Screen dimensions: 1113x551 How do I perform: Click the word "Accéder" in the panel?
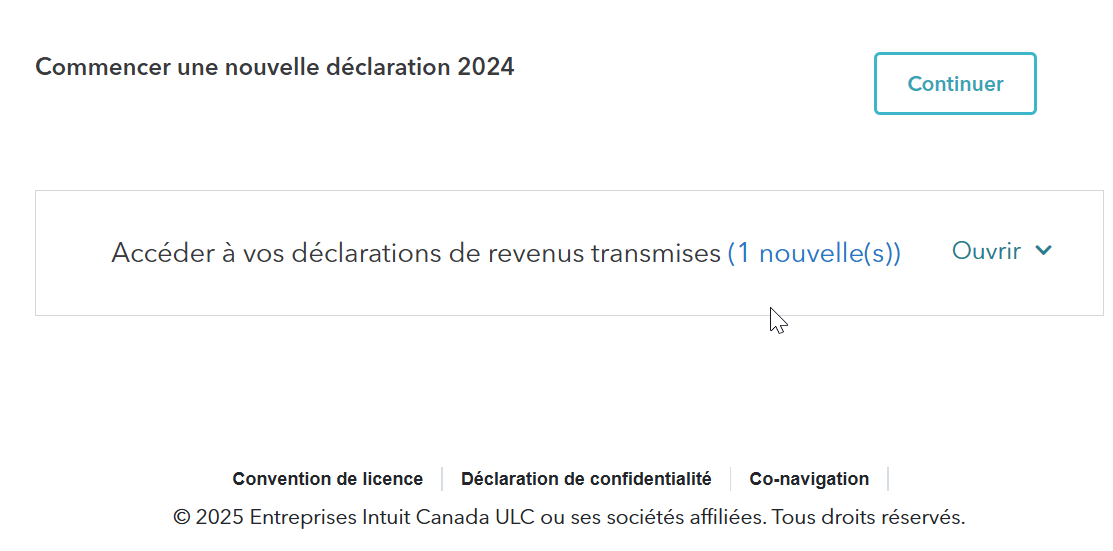point(158,254)
